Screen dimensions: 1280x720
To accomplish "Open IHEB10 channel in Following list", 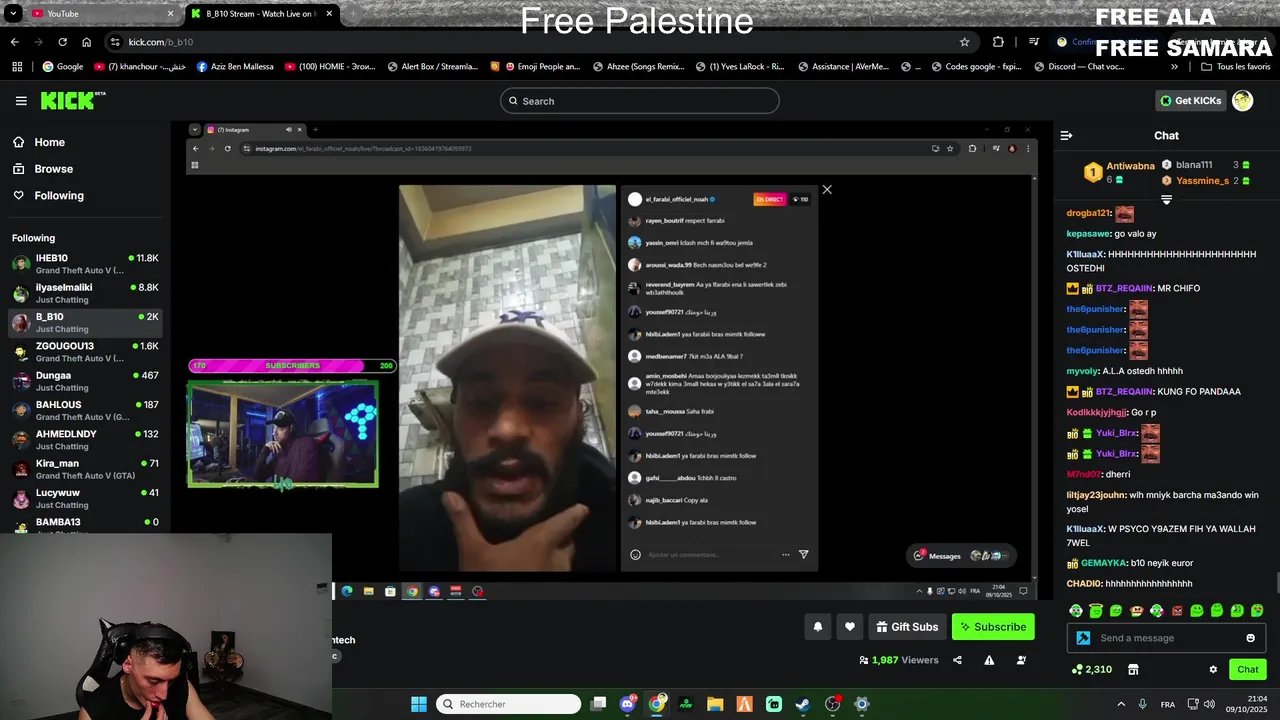I will pyautogui.click(x=85, y=264).
